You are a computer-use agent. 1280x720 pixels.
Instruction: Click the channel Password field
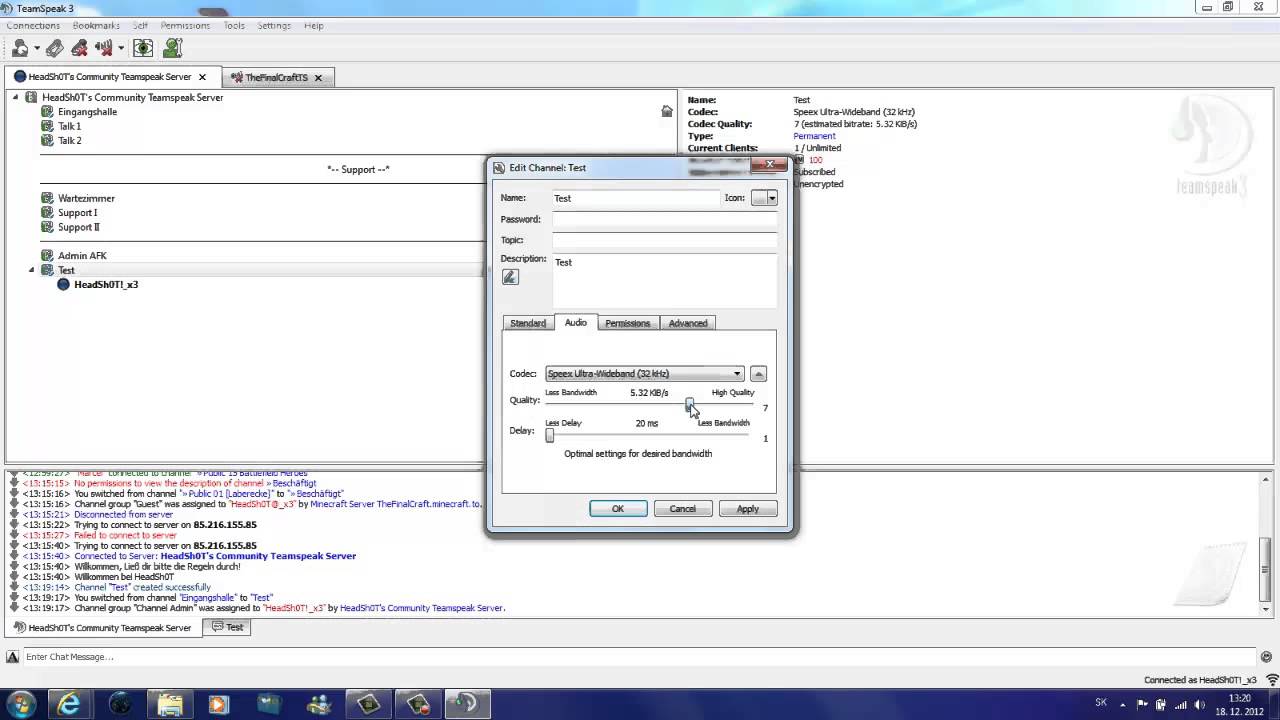tap(664, 219)
